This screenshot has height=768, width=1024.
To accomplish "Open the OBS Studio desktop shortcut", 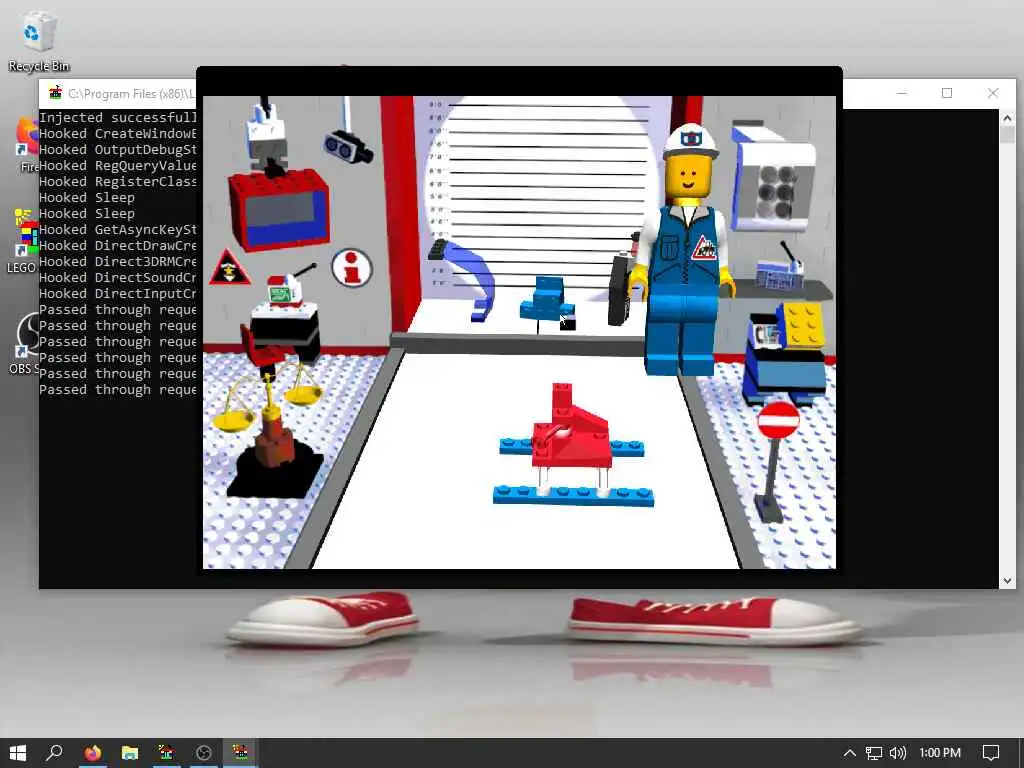I will 24,342.
